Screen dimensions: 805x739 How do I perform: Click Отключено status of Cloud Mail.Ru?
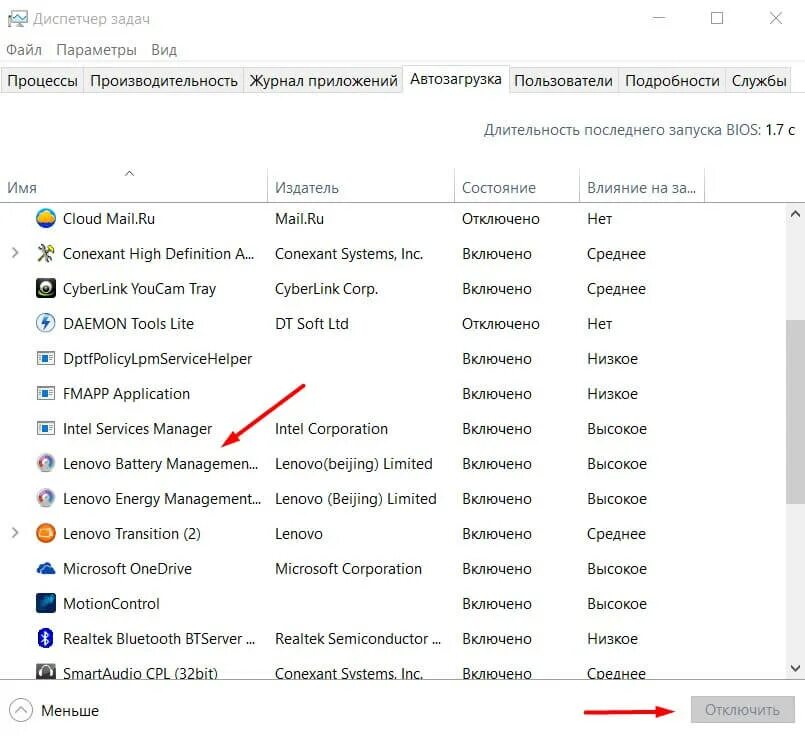pos(501,219)
